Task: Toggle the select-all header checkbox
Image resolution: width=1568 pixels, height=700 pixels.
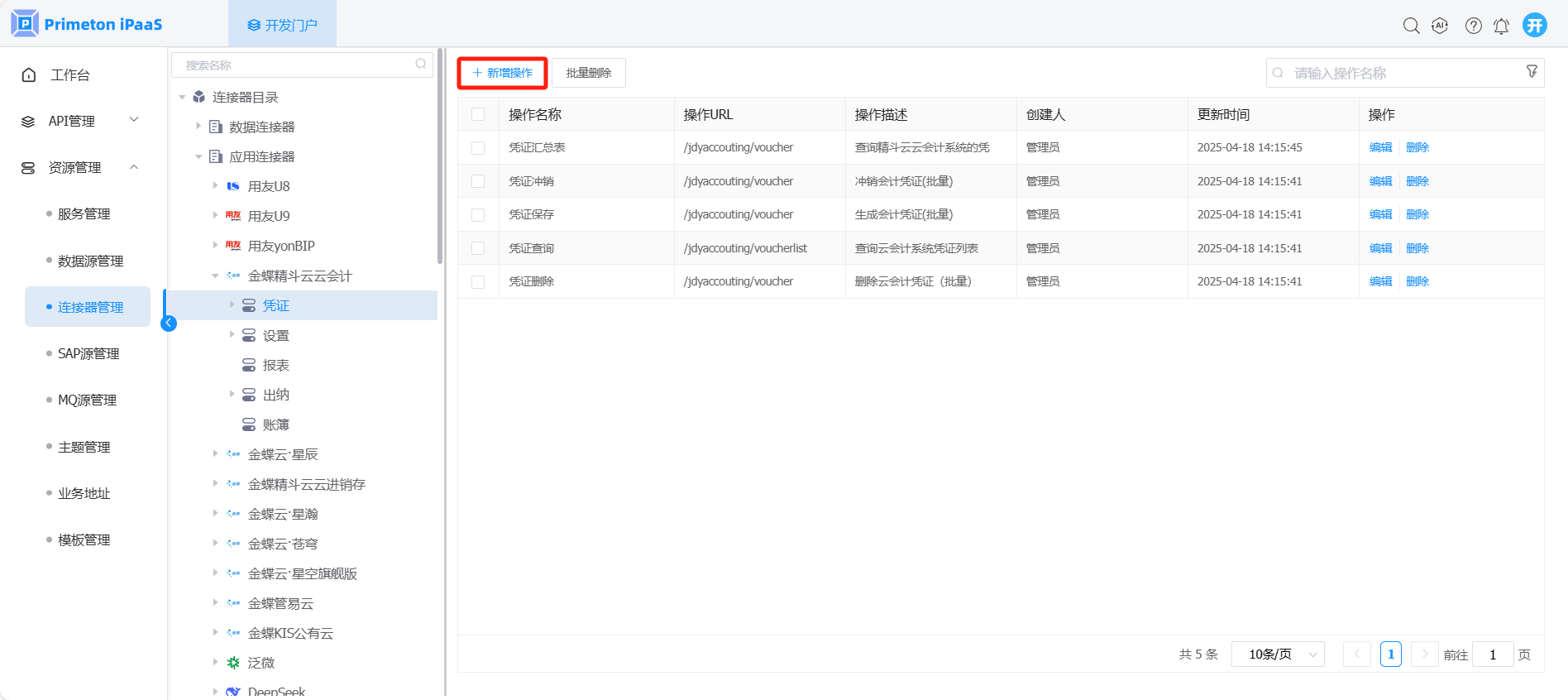Action: point(478,114)
